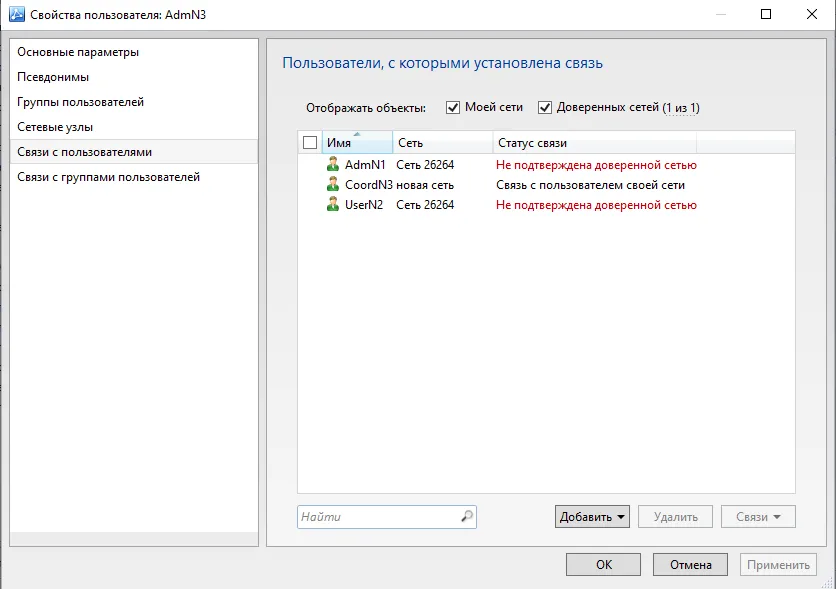Open the "Связи" dropdown button
Screen dimensions: 836x589
[x=758, y=517]
